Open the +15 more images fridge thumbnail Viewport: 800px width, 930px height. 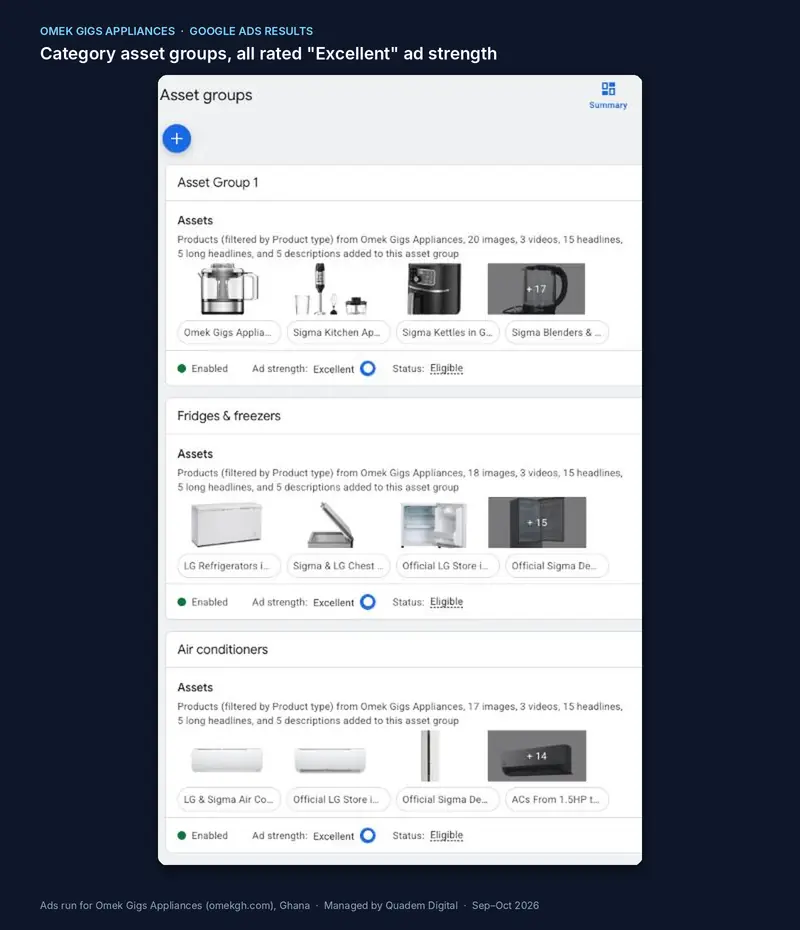tap(537, 523)
